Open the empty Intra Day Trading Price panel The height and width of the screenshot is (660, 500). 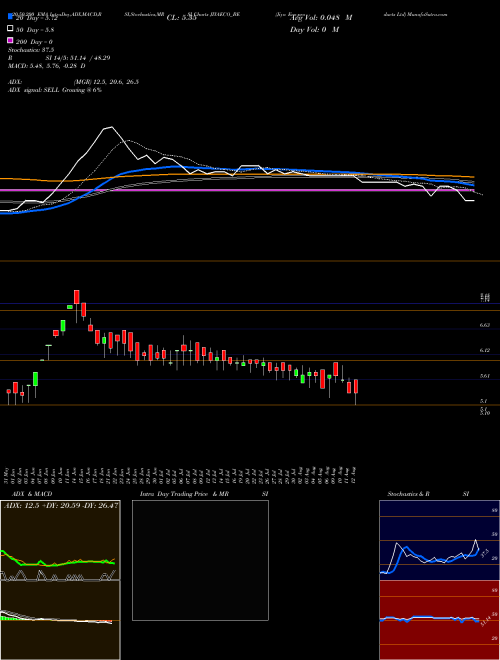(x=200, y=560)
